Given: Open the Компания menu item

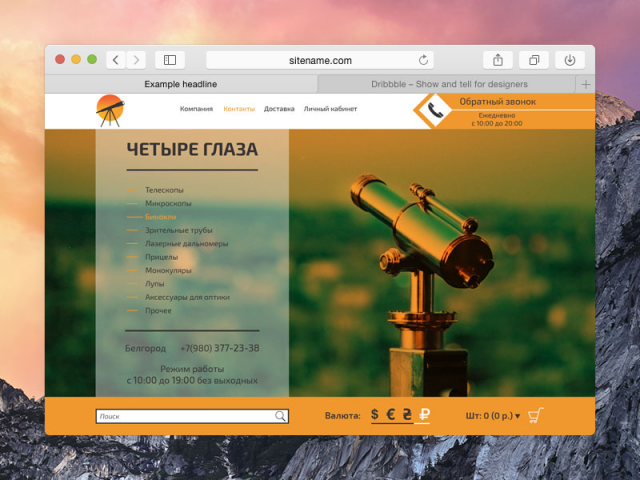Looking at the screenshot, I should (196, 109).
